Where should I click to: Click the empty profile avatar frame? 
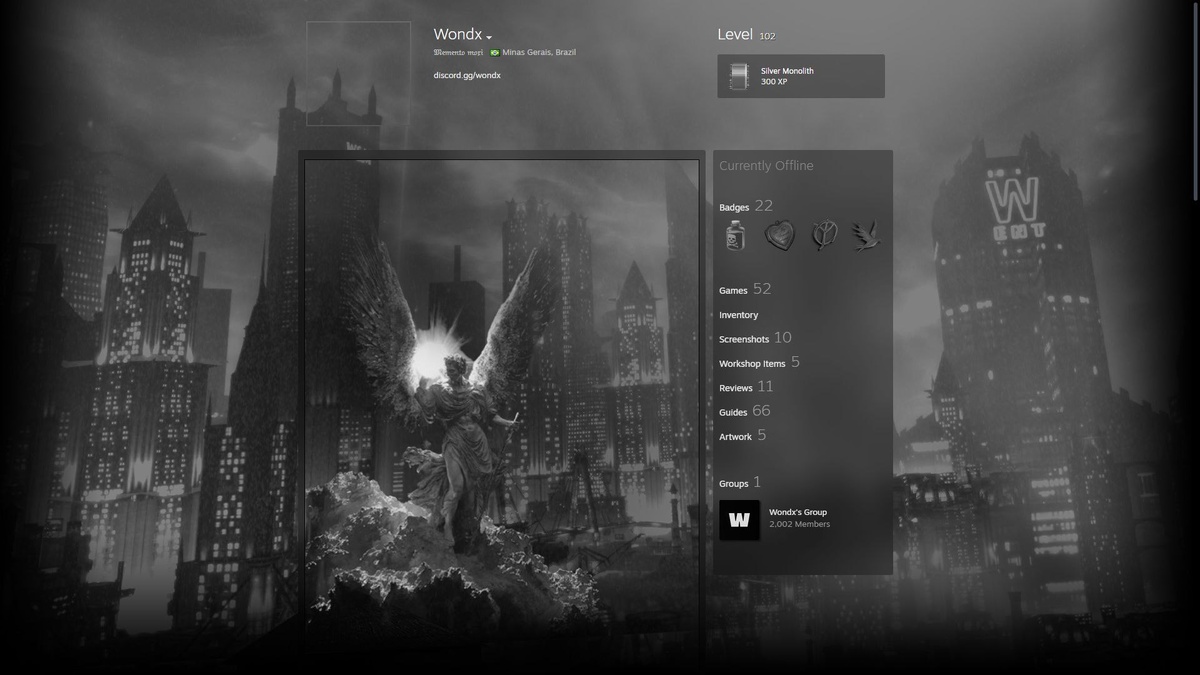[x=358, y=74]
